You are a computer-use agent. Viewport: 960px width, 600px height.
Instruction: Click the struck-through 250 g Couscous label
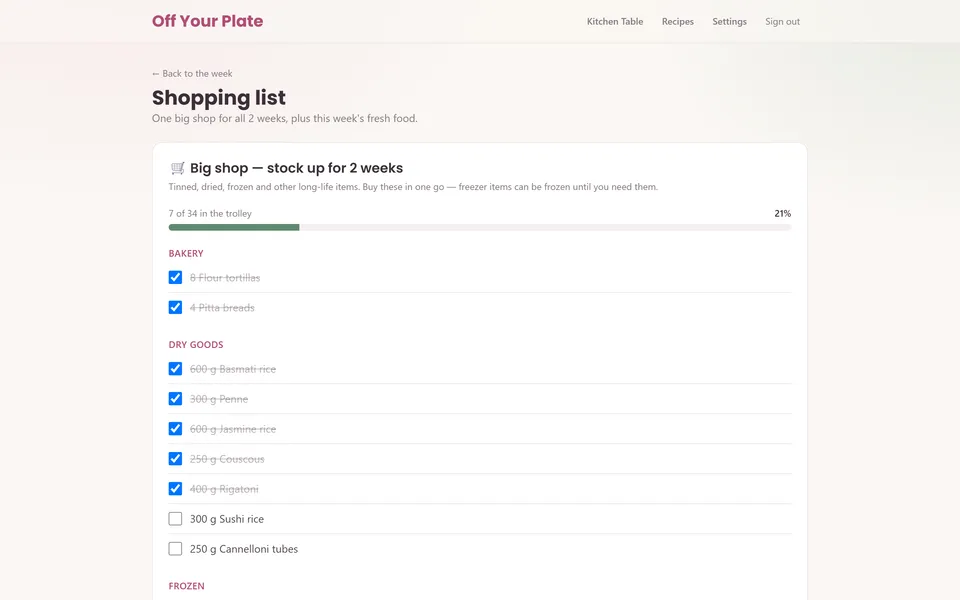point(227,459)
